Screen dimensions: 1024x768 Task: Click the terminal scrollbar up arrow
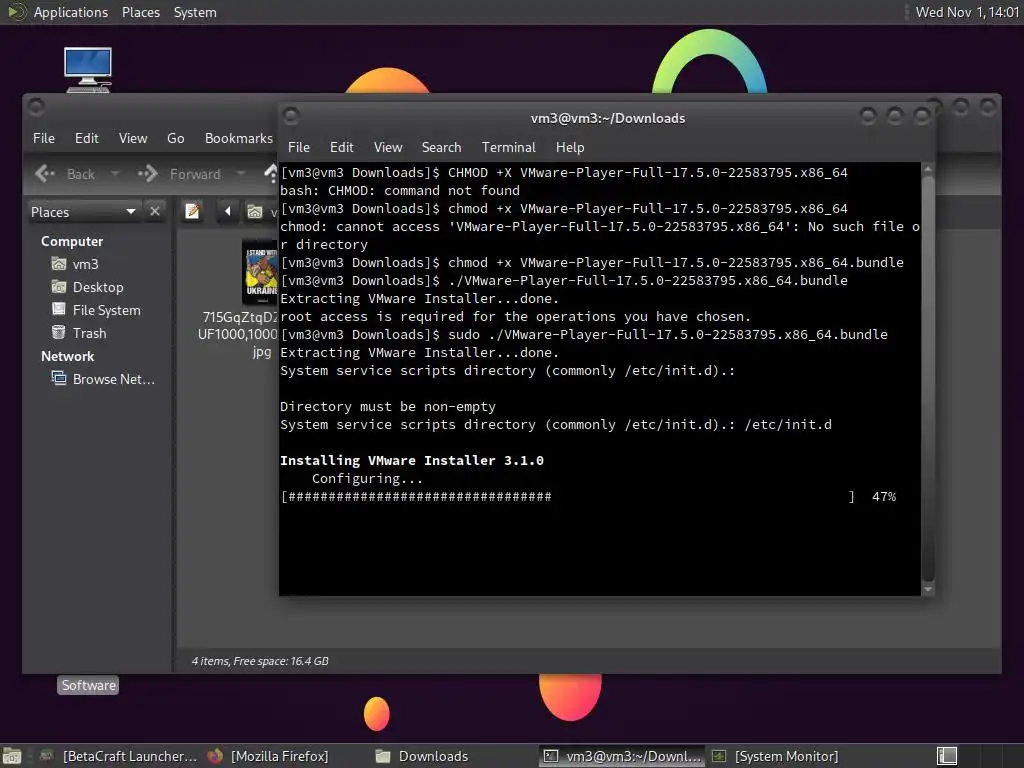[x=928, y=168]
